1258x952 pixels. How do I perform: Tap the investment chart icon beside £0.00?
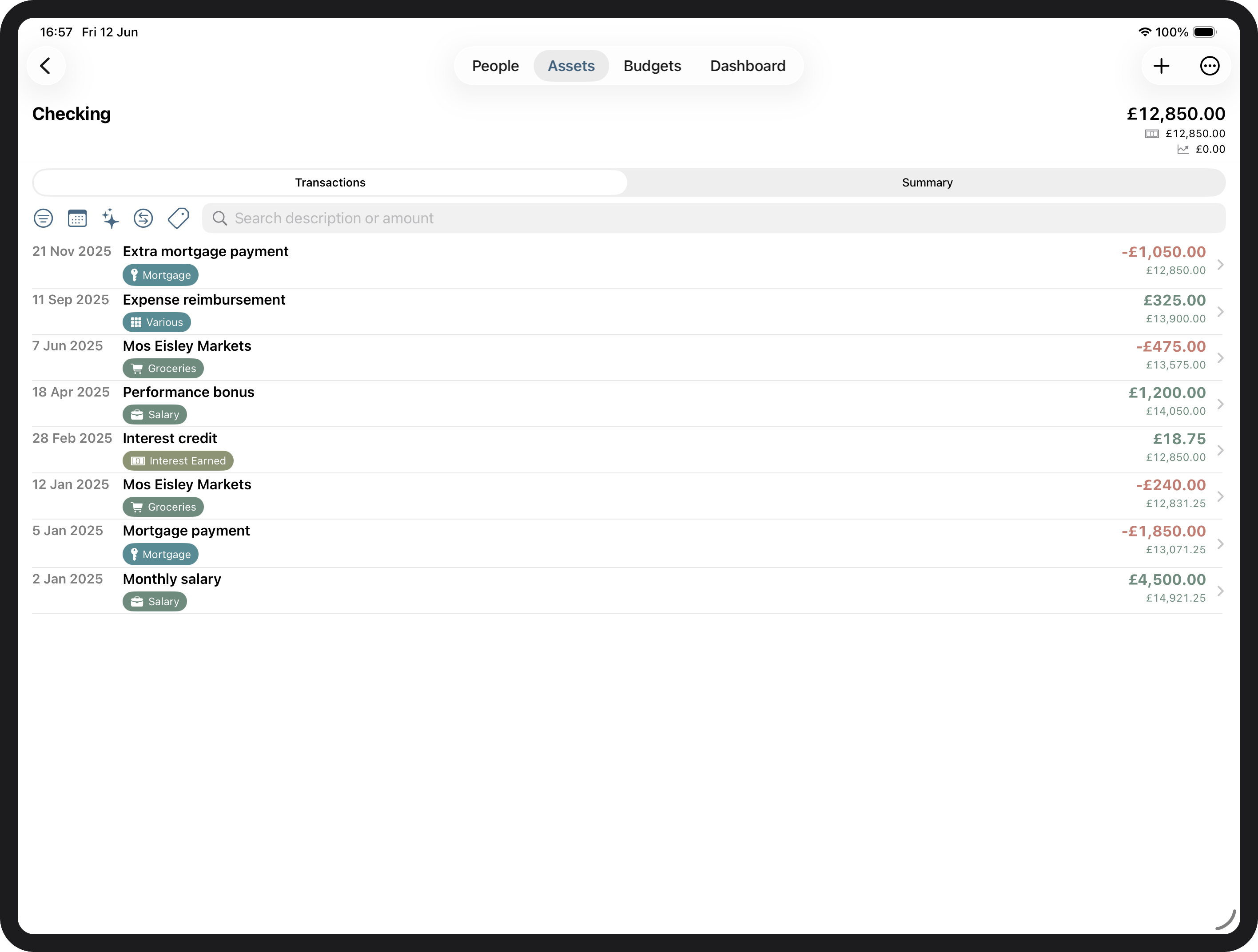(x=1183, y=150)
